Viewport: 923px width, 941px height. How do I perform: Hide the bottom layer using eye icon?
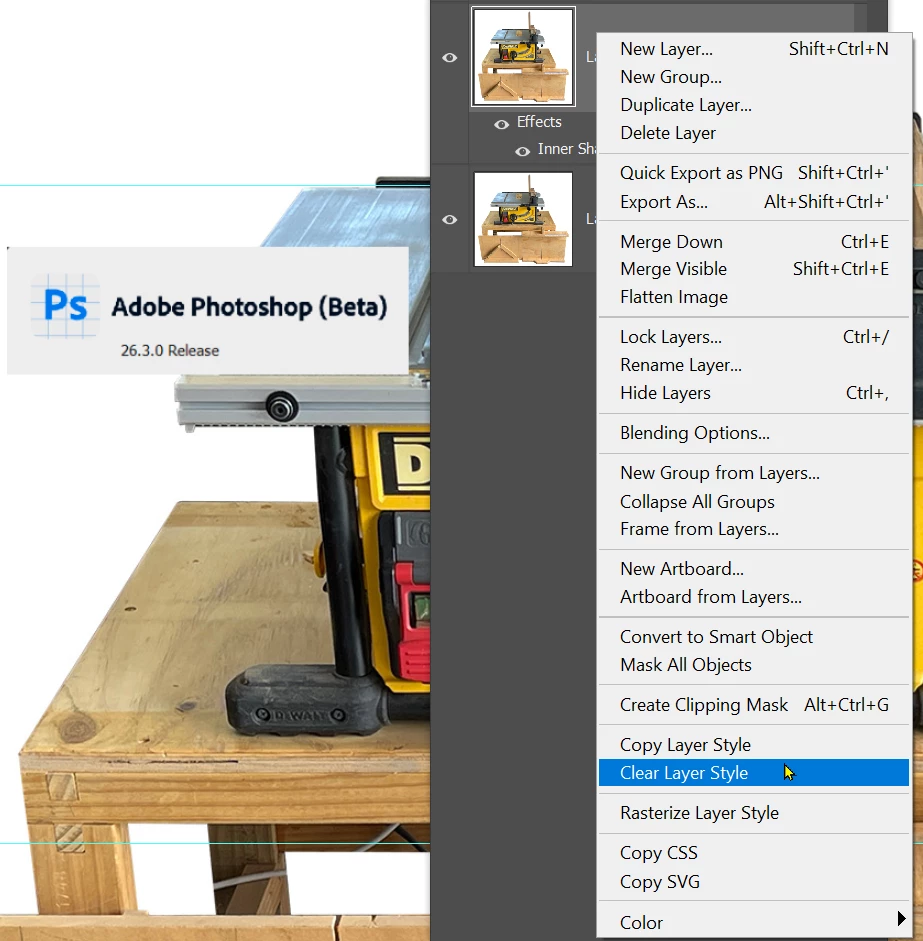pyautogui.click(x=449, y=220)
